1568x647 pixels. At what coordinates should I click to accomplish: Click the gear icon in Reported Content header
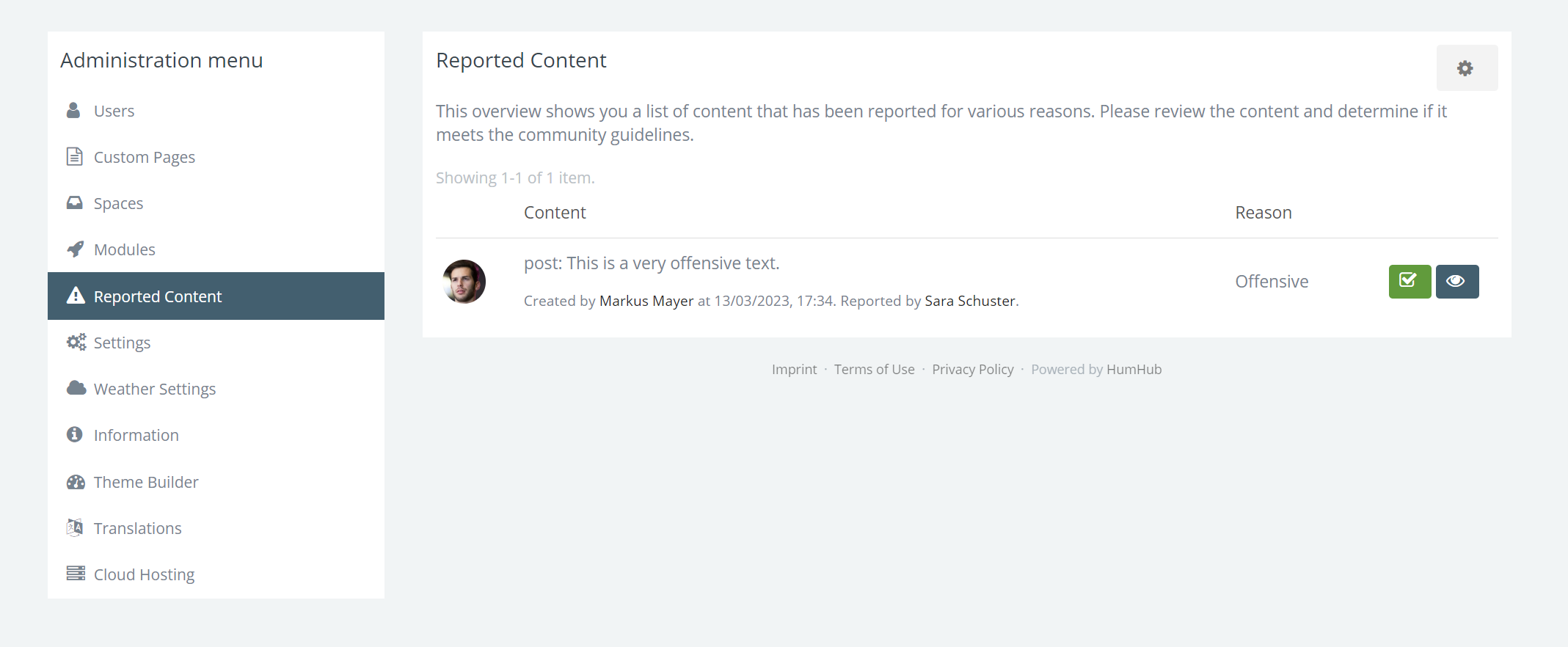pyautogui.click(x=1466, y=68)
